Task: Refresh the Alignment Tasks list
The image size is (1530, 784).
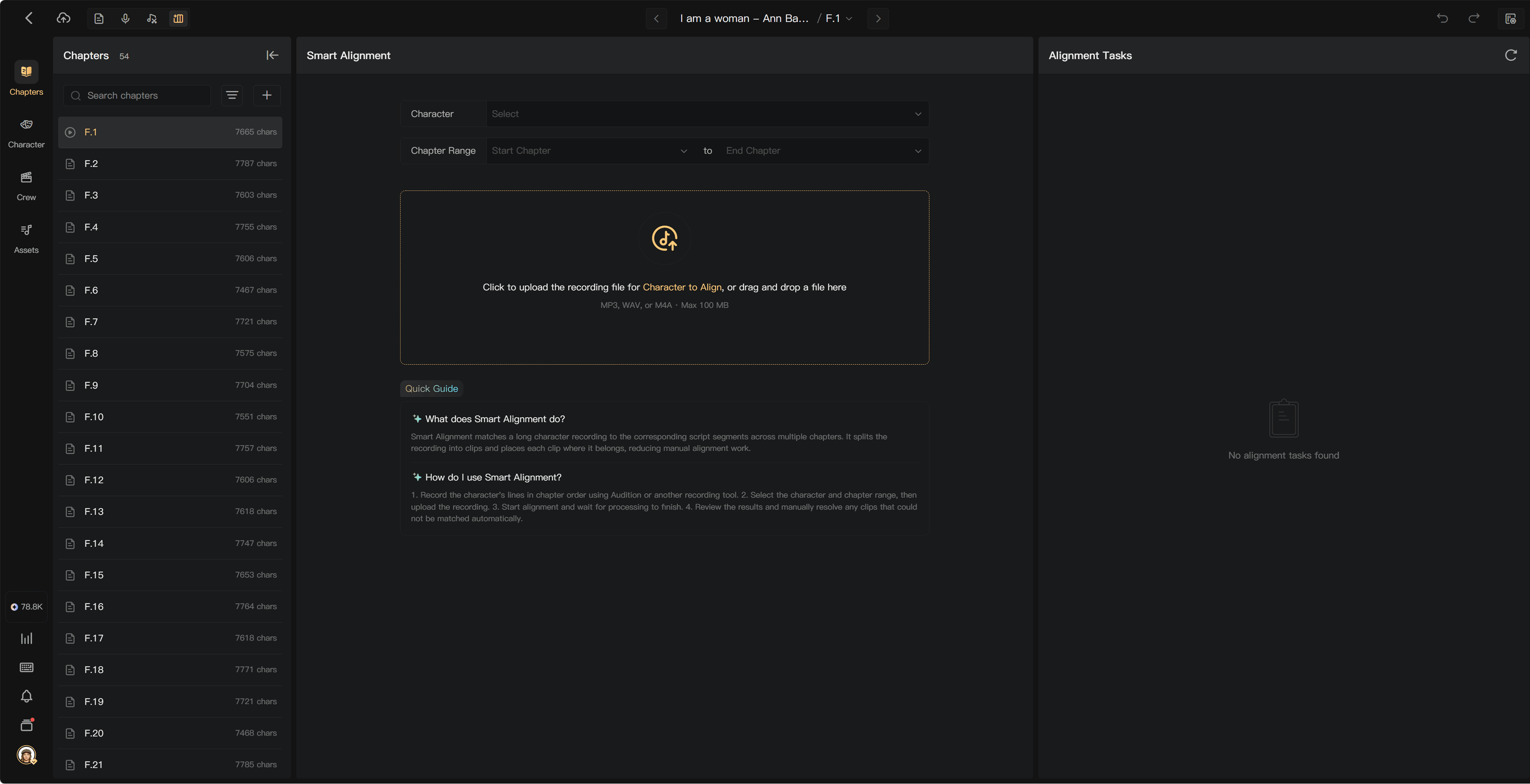Action: coord(1511,55)
